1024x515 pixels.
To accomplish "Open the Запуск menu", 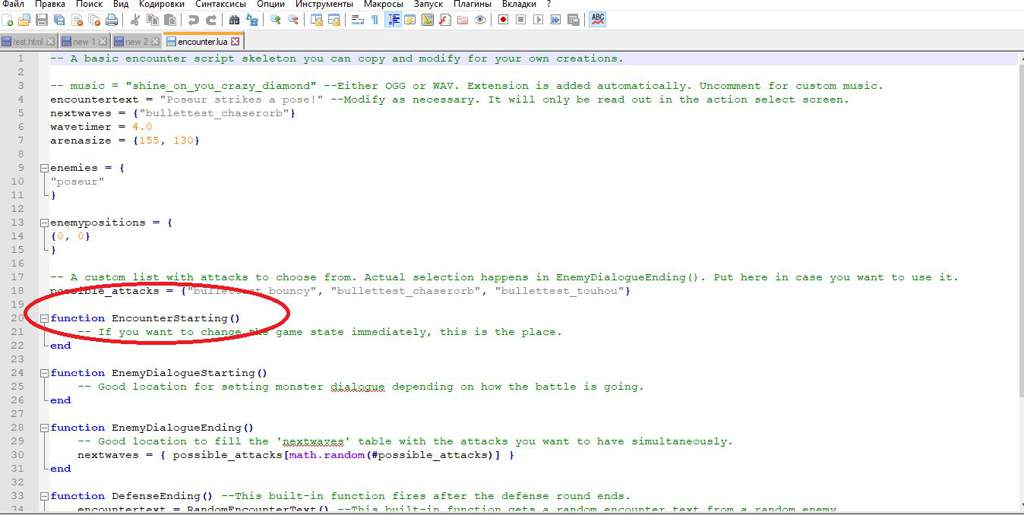I will click(428, 4).
